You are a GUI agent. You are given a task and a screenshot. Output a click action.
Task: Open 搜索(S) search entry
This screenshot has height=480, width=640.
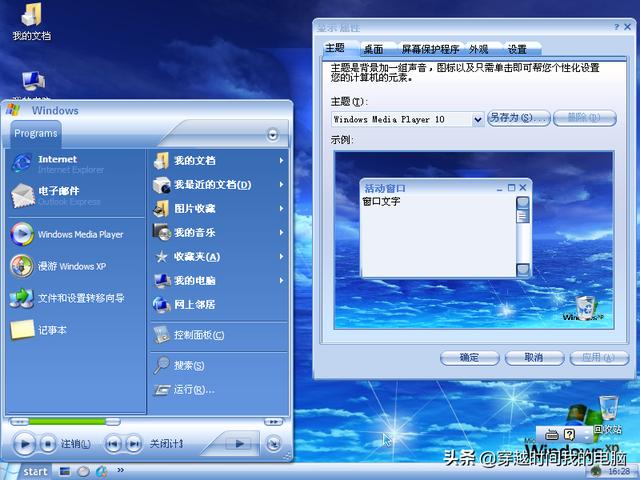tap(219, 365)
